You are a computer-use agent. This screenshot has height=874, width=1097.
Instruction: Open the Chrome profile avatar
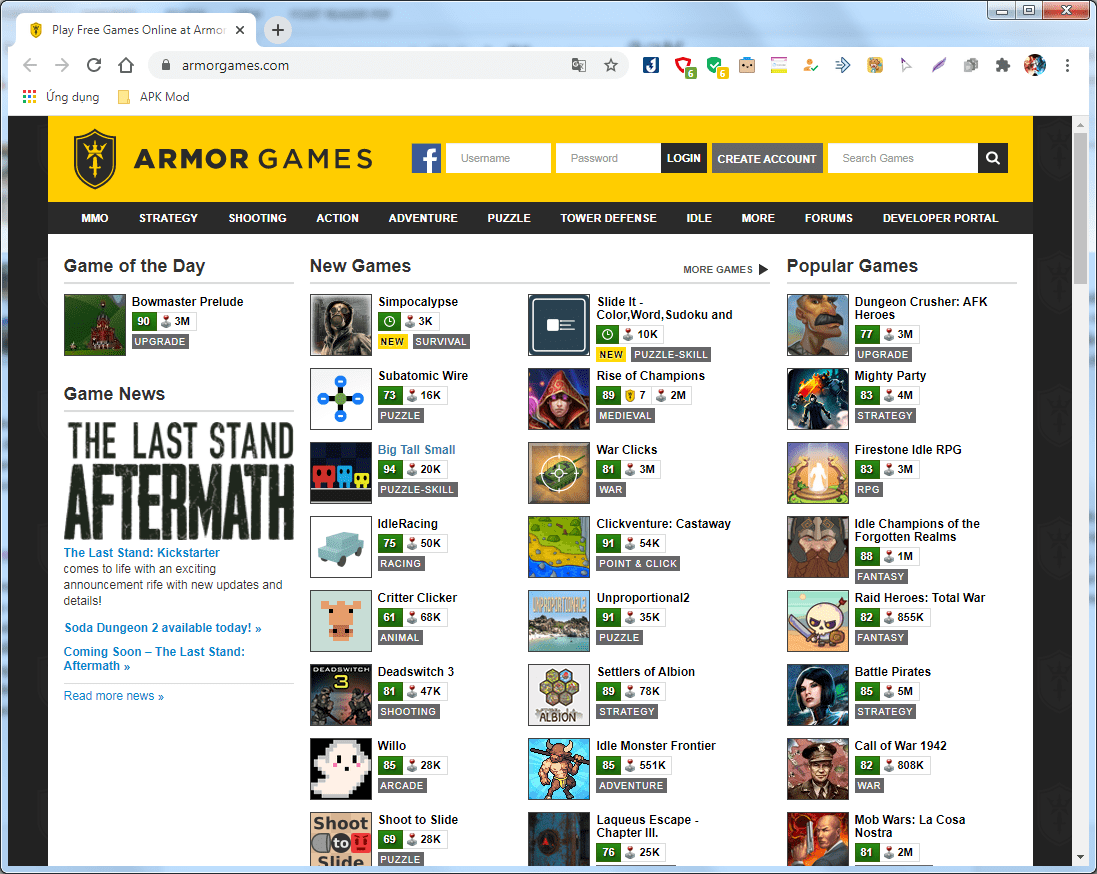pyautogui.click(x=1035, y=65)
